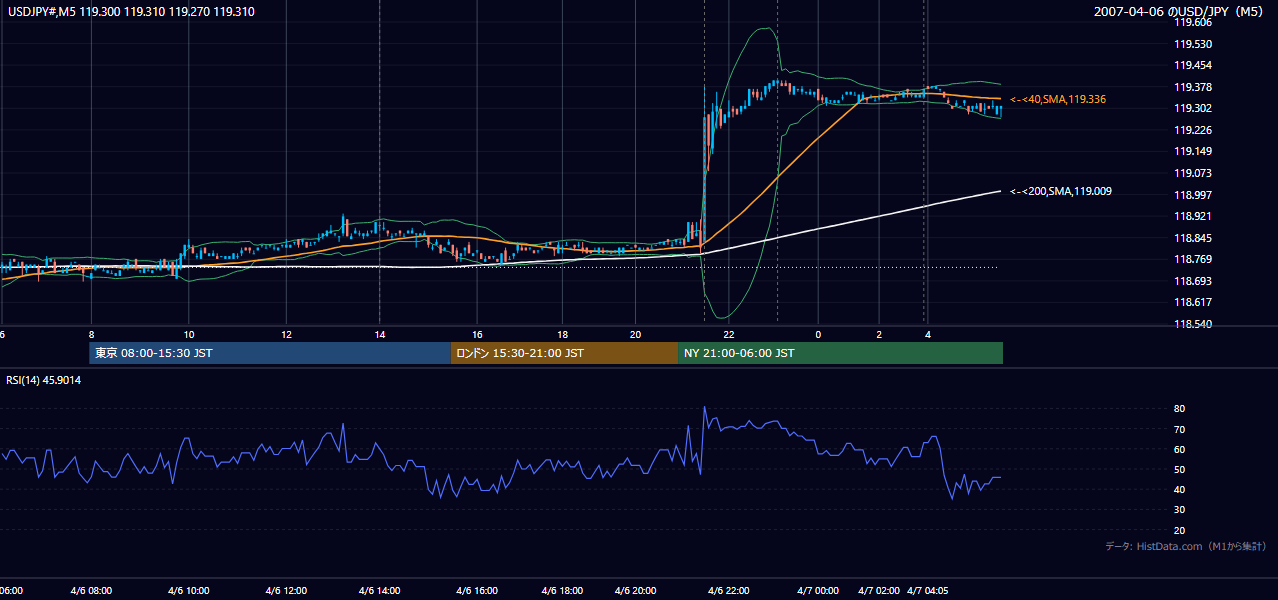Select the 40 SMA 119.336 label

[1058, 99]
